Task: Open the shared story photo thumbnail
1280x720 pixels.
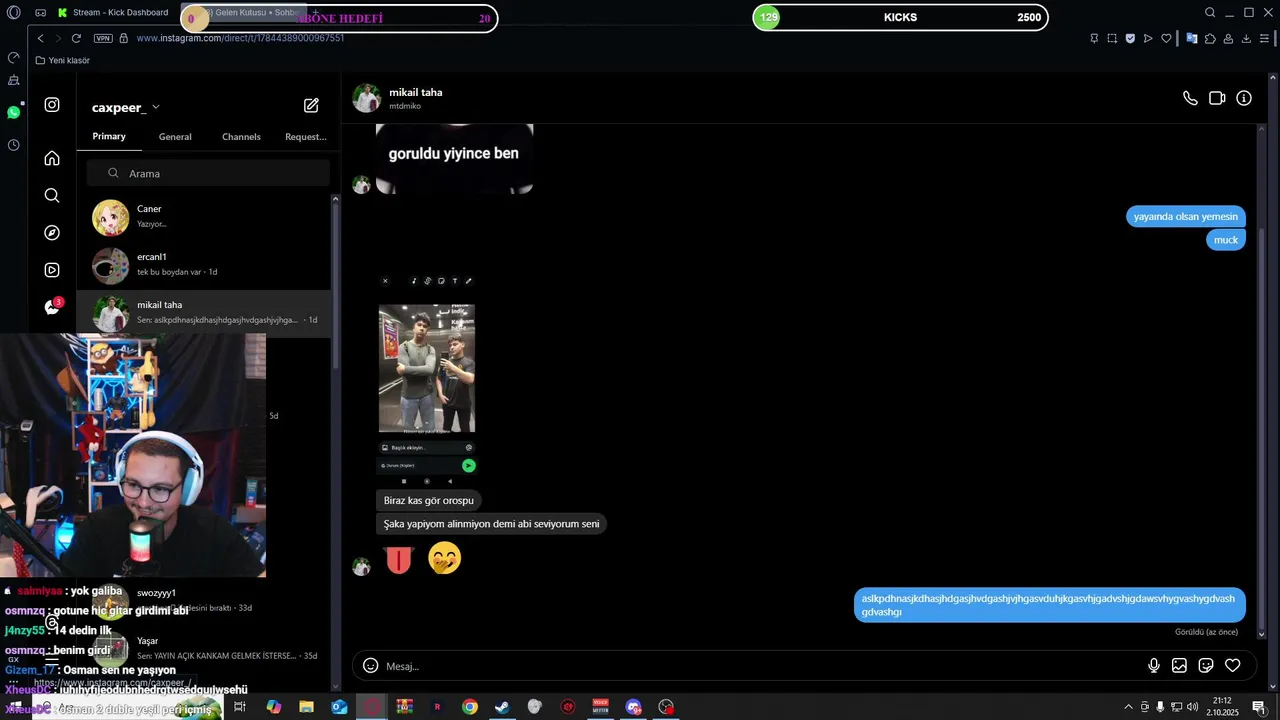Action: click(x=427, y=368)
